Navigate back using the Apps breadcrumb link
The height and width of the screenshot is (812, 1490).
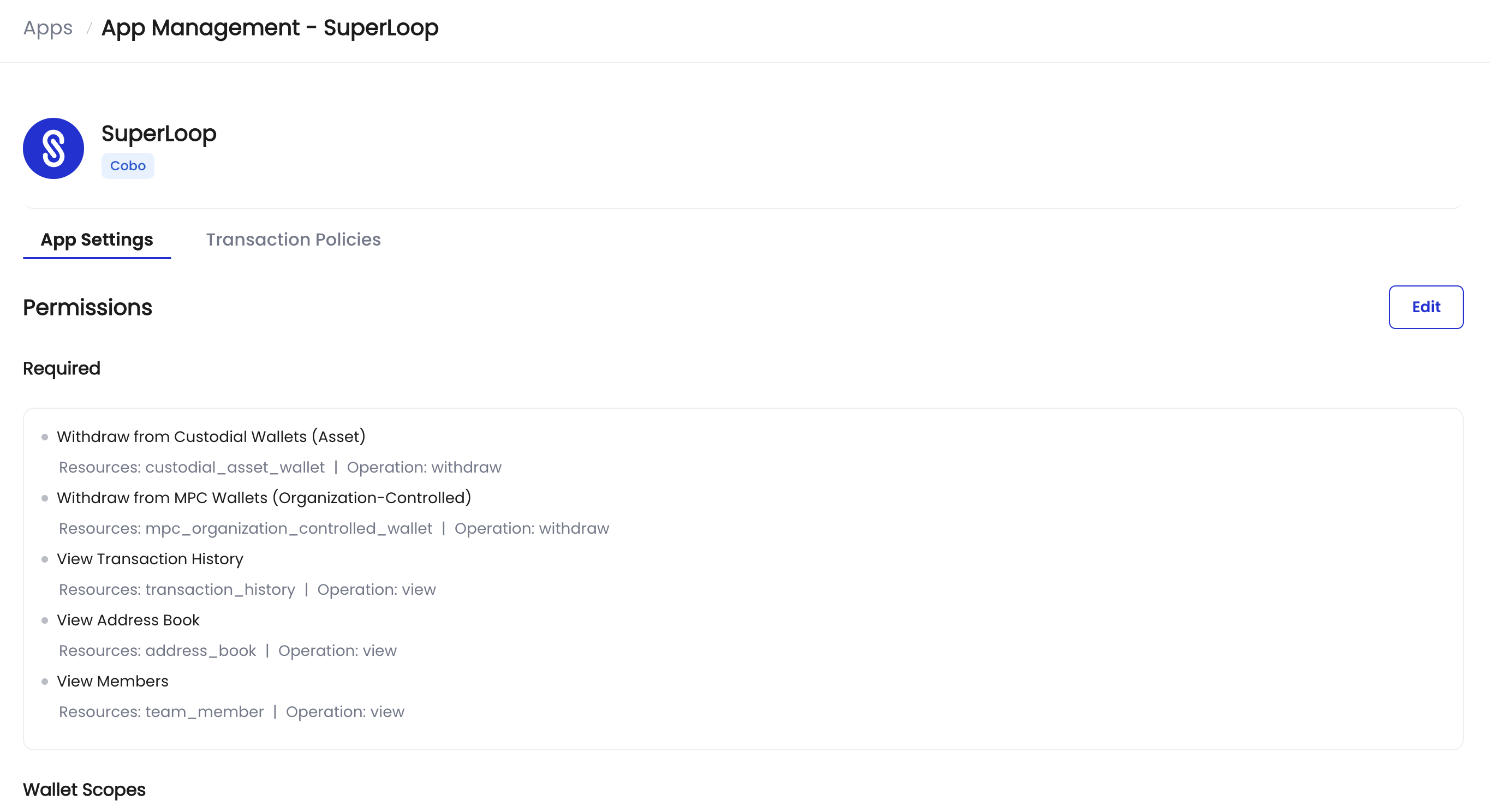[x=47, y=27]
